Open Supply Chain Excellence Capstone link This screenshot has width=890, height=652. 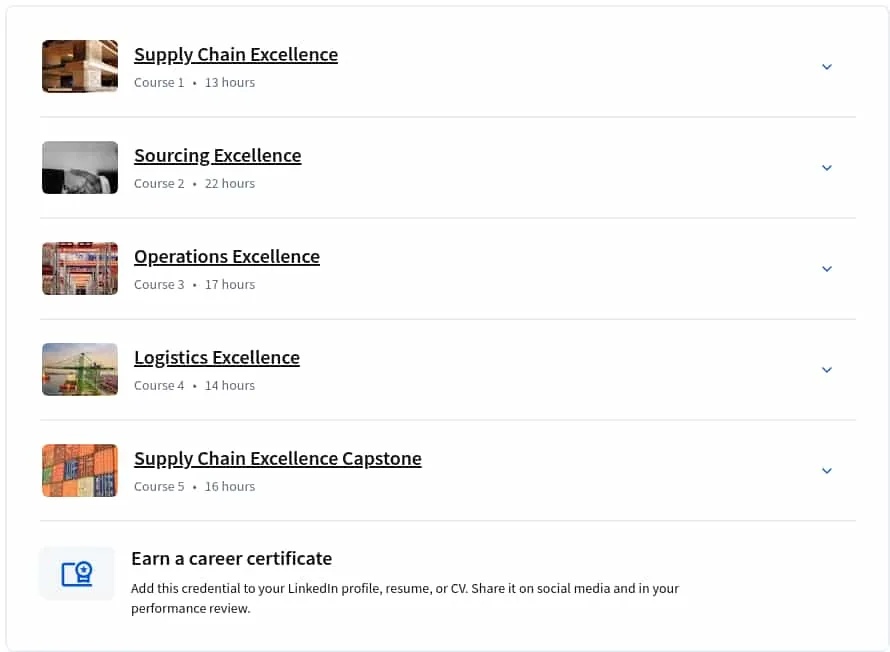click(x=278, y=458)
